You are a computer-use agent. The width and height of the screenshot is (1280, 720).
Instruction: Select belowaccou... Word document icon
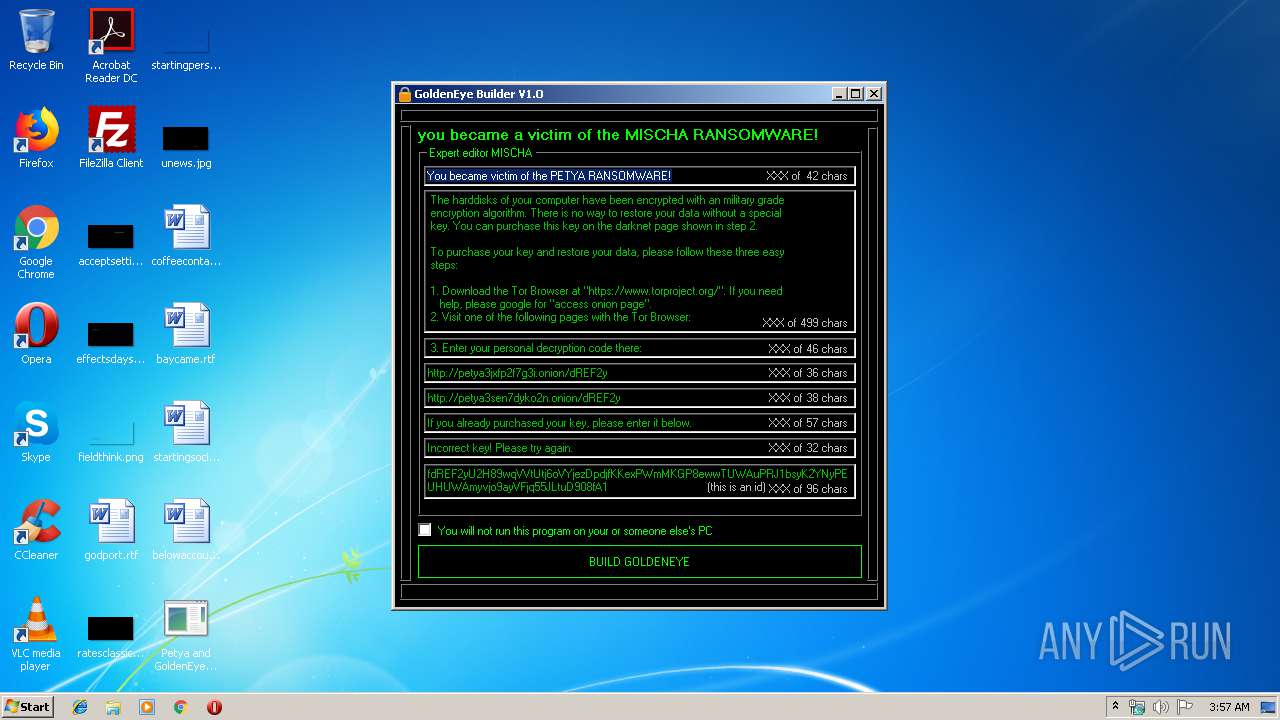[x=186, y=530]
